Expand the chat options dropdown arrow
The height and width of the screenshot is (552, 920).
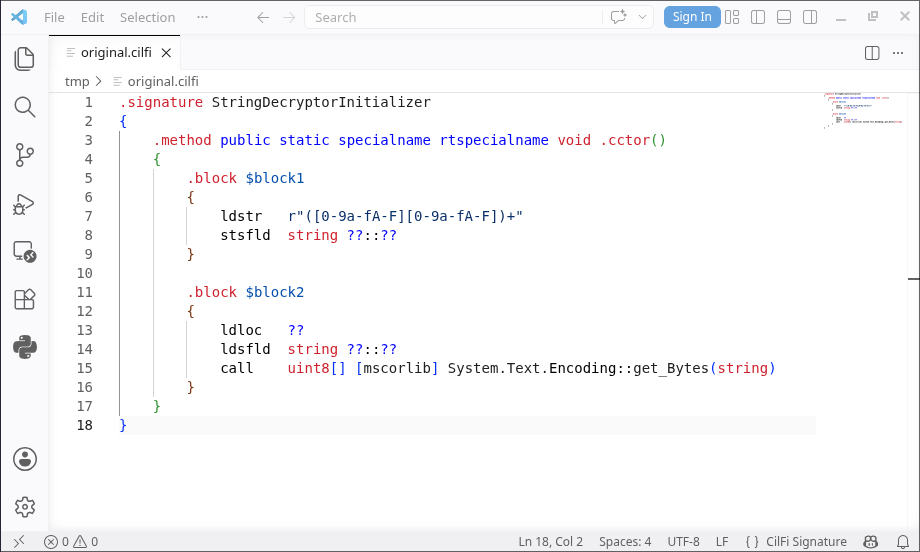click(x=642, y=17)
